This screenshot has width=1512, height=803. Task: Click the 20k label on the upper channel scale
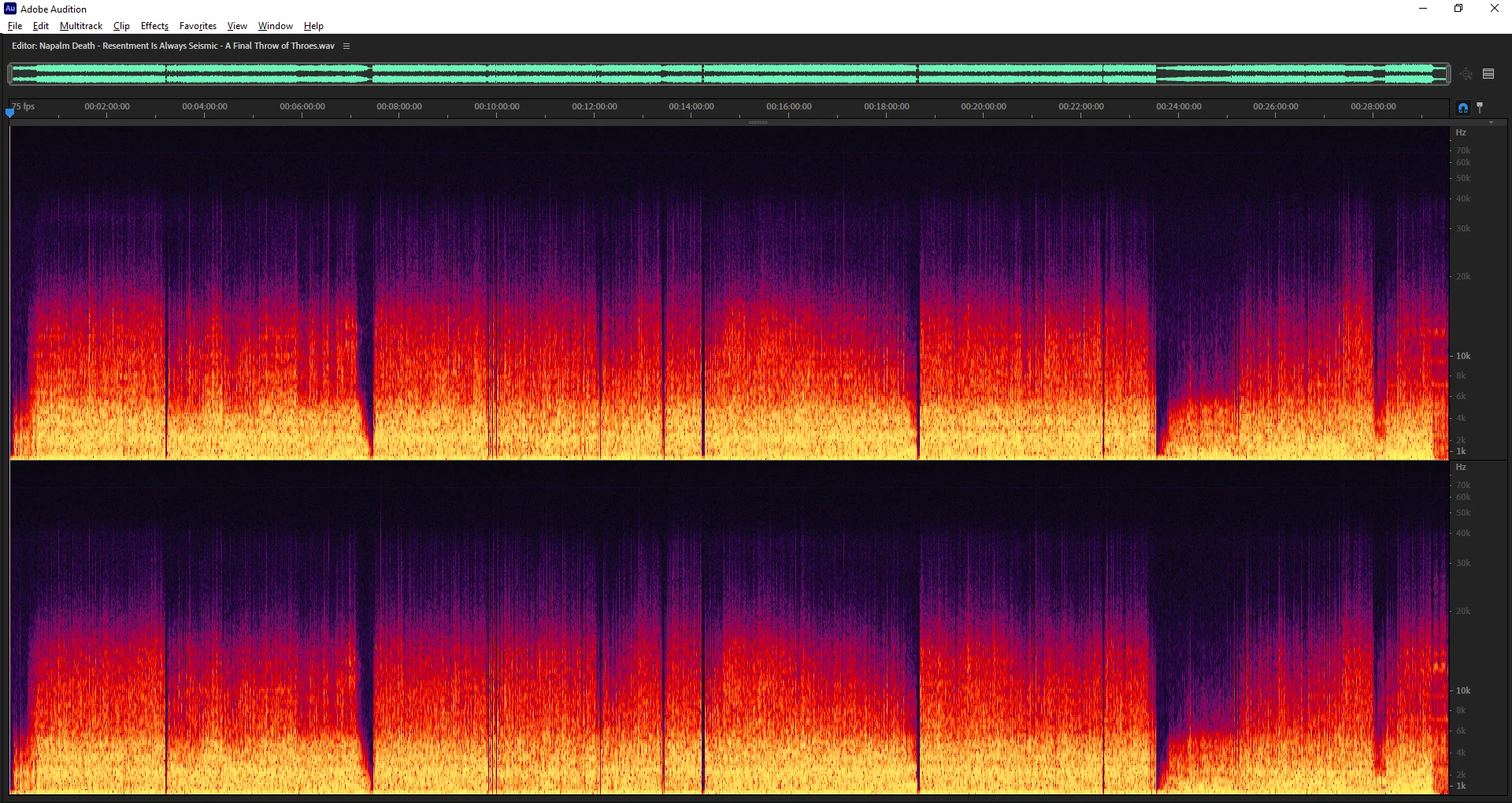click(1463, 276)
